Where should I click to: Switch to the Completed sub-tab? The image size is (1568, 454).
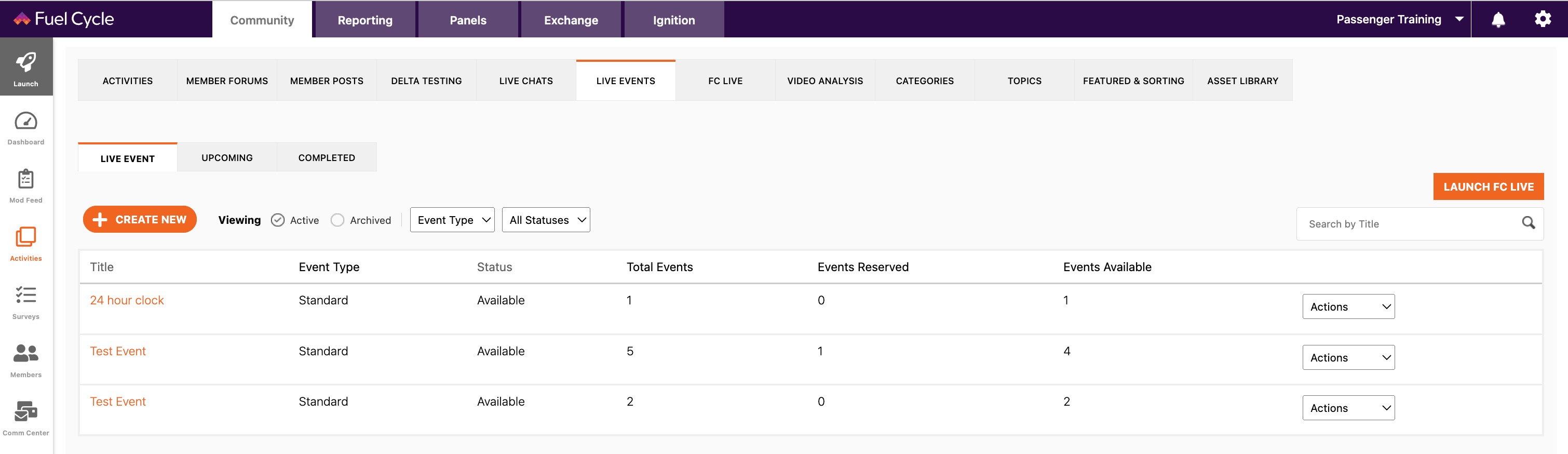(327, 157)
